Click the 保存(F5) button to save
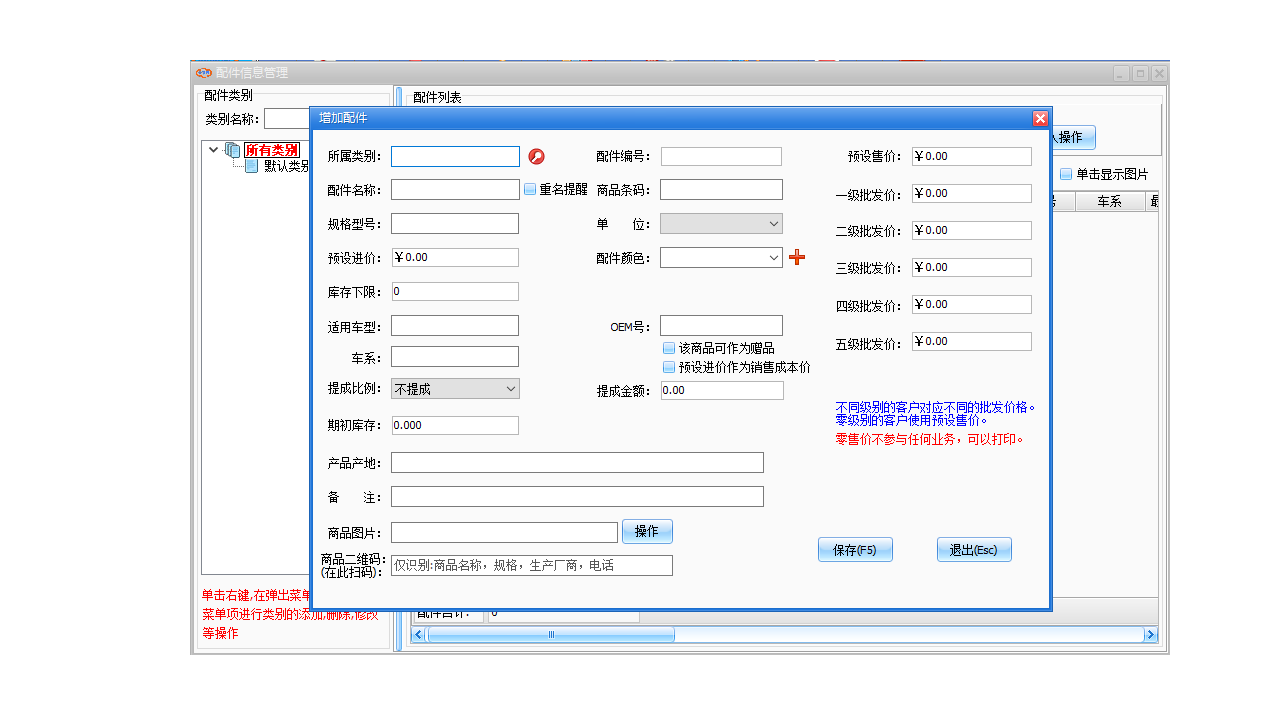Image resolution: width=1280 pixels, height=720 pixels. click(855, 549)
